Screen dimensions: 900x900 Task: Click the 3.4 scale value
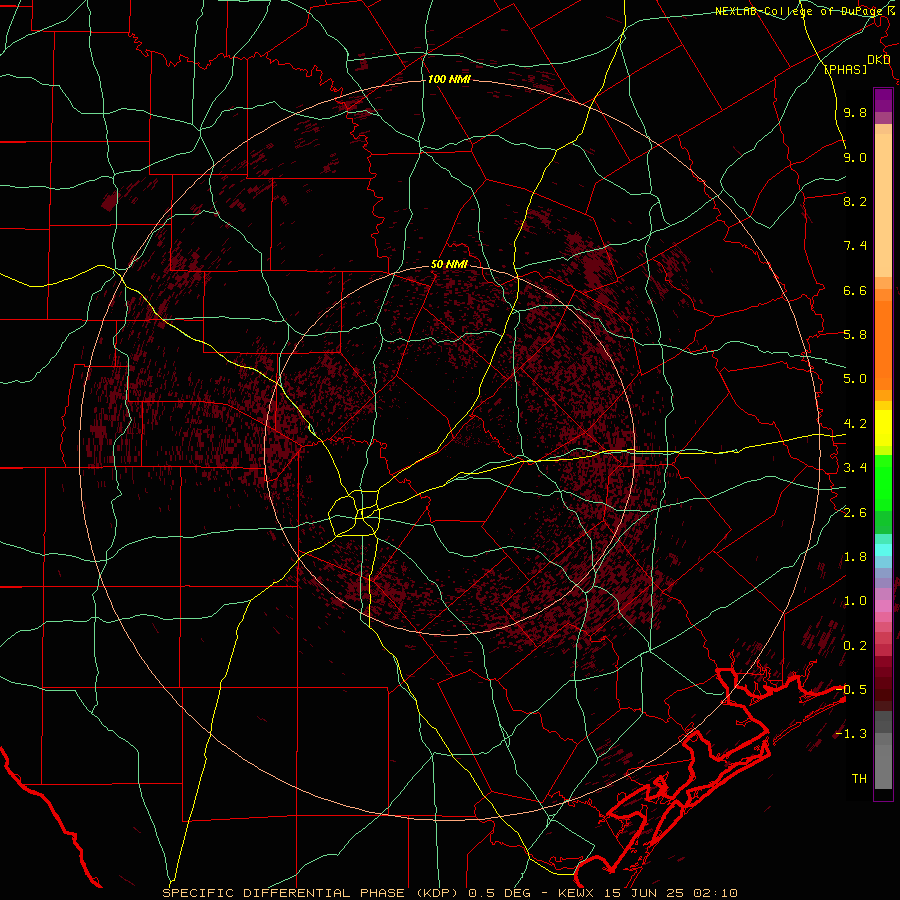click(x=855, y=468)
